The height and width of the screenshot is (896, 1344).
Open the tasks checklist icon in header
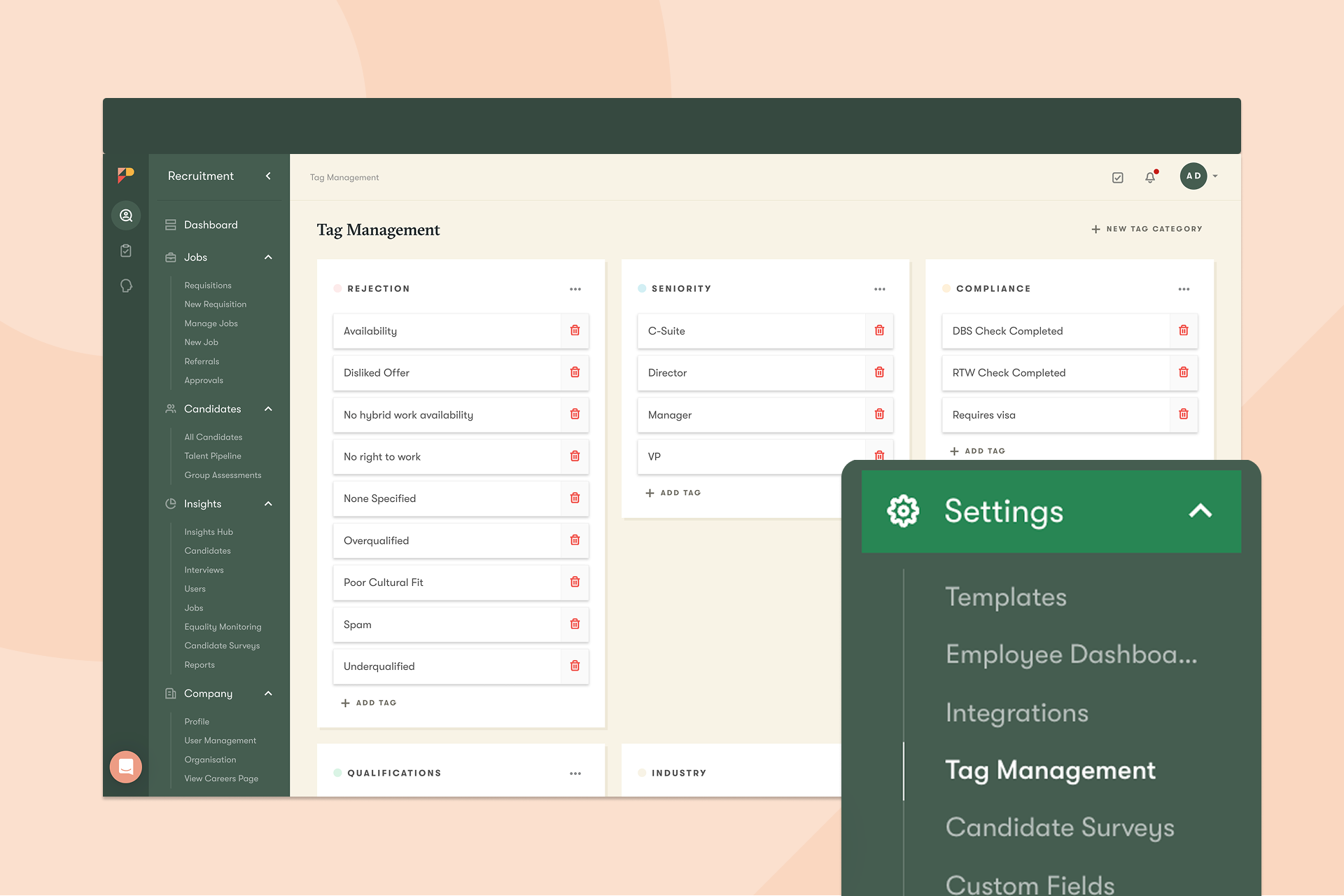(1118, 178)
